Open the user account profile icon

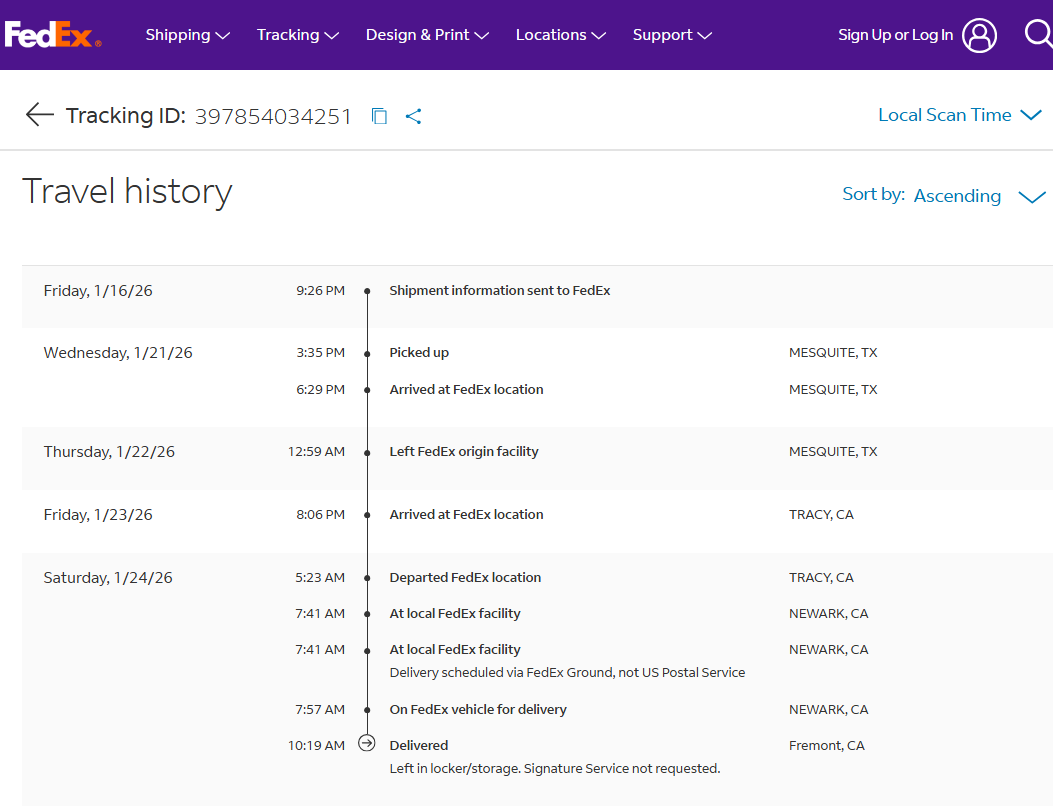point(979,35)
